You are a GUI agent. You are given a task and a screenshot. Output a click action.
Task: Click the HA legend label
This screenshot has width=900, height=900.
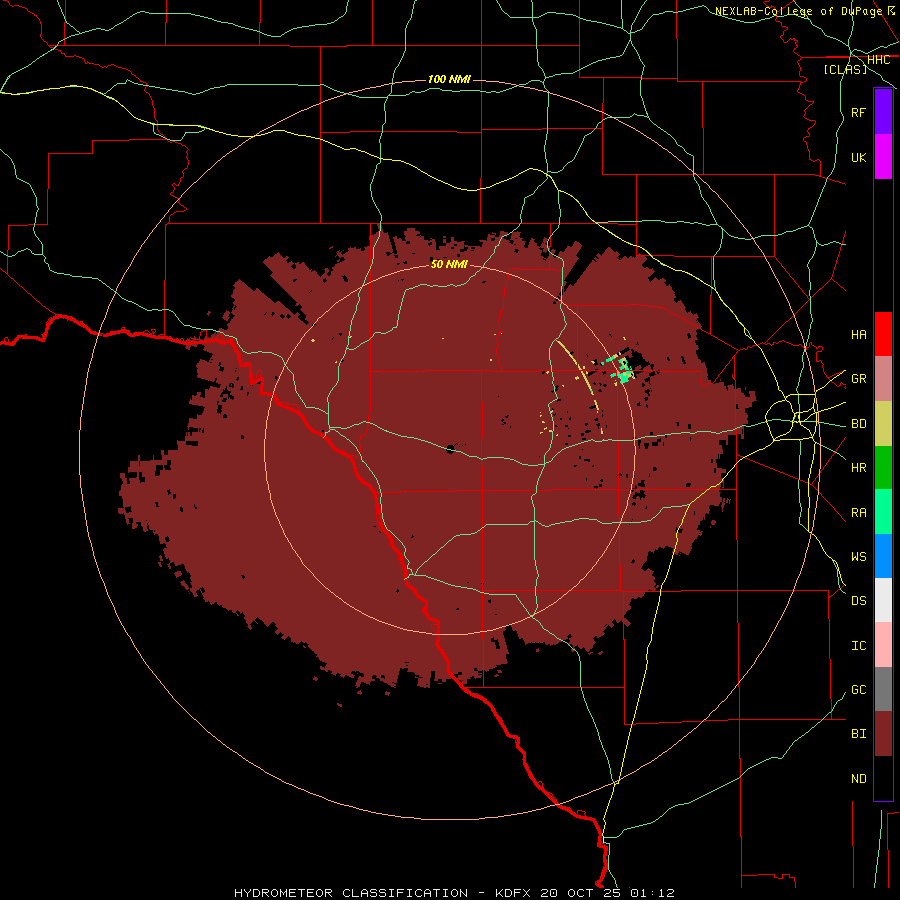[x=858, y=334]
